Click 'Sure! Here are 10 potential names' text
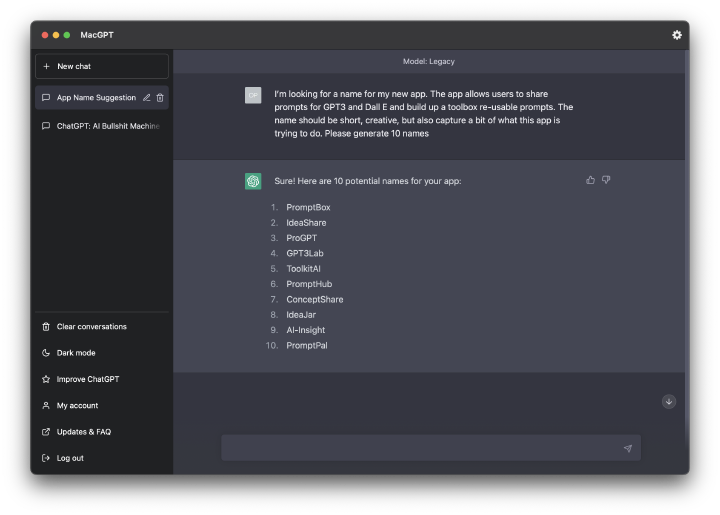 coord(368,181)
